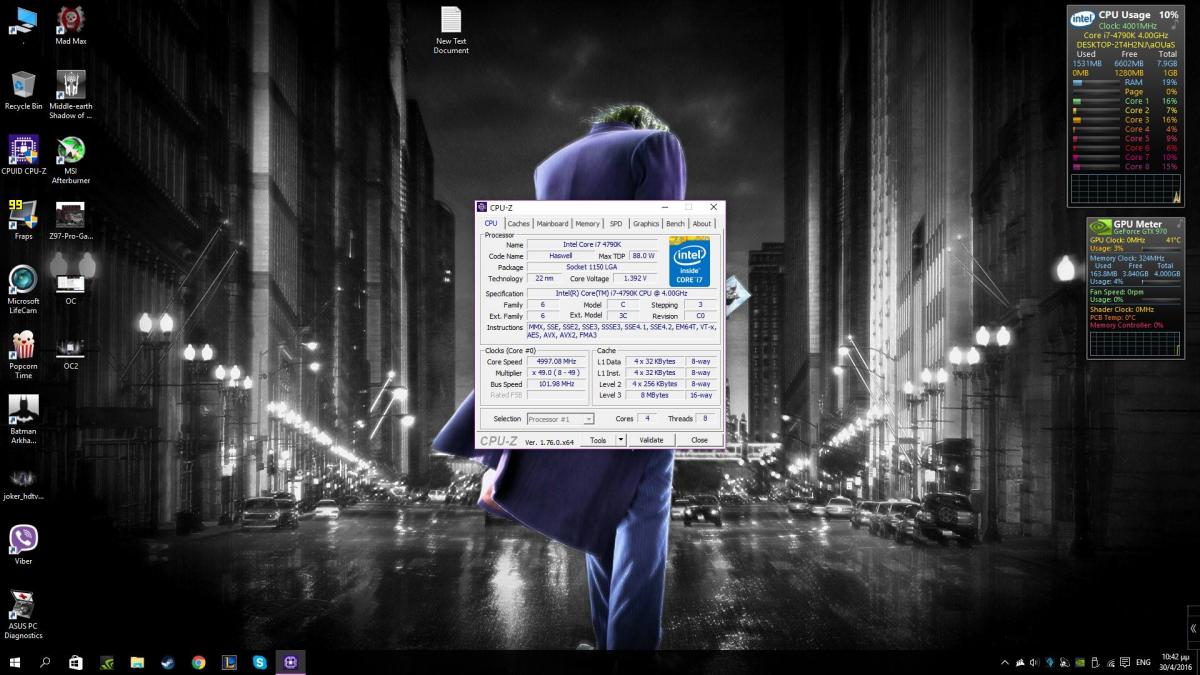Select the Batman Arkham shortcut
Viewport: 1200px width, 675px height.
point(23,420)
